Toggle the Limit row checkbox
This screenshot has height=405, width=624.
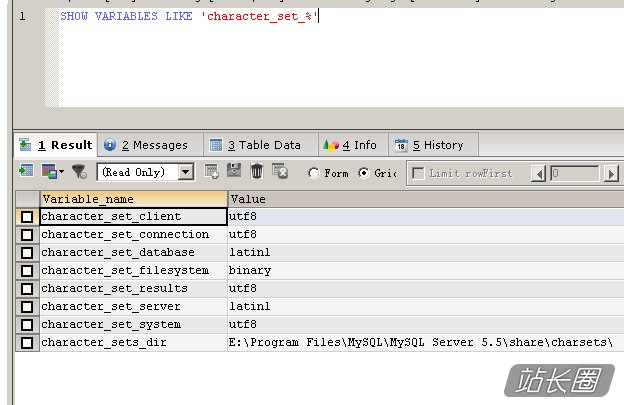point(418,173)
